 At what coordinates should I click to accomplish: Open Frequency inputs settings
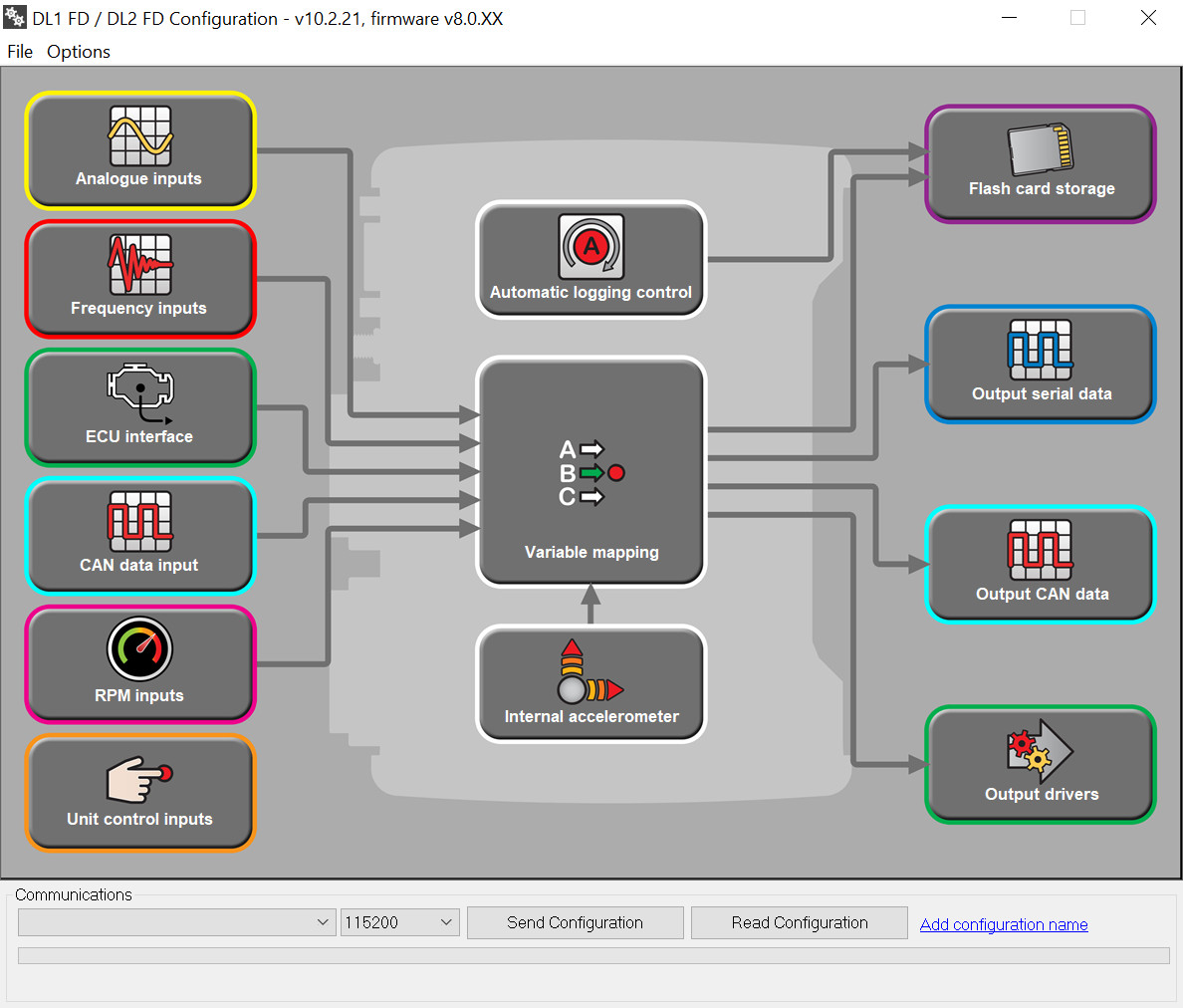(140, 279)
